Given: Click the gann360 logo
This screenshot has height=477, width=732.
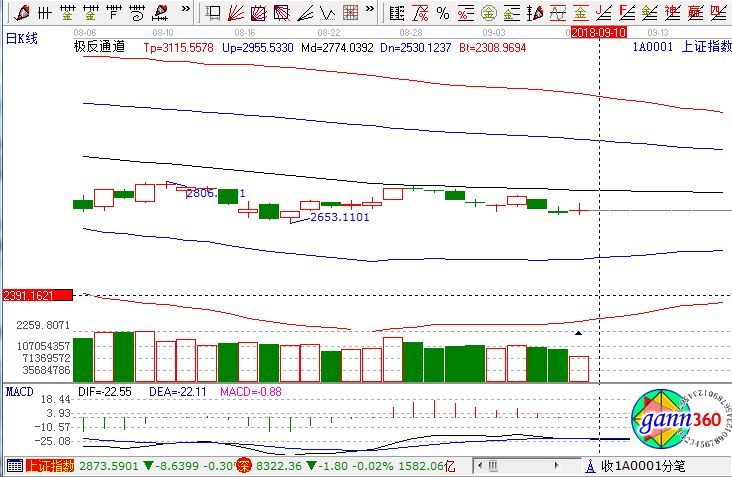Looking at the screenshot, I should (674, 422).
